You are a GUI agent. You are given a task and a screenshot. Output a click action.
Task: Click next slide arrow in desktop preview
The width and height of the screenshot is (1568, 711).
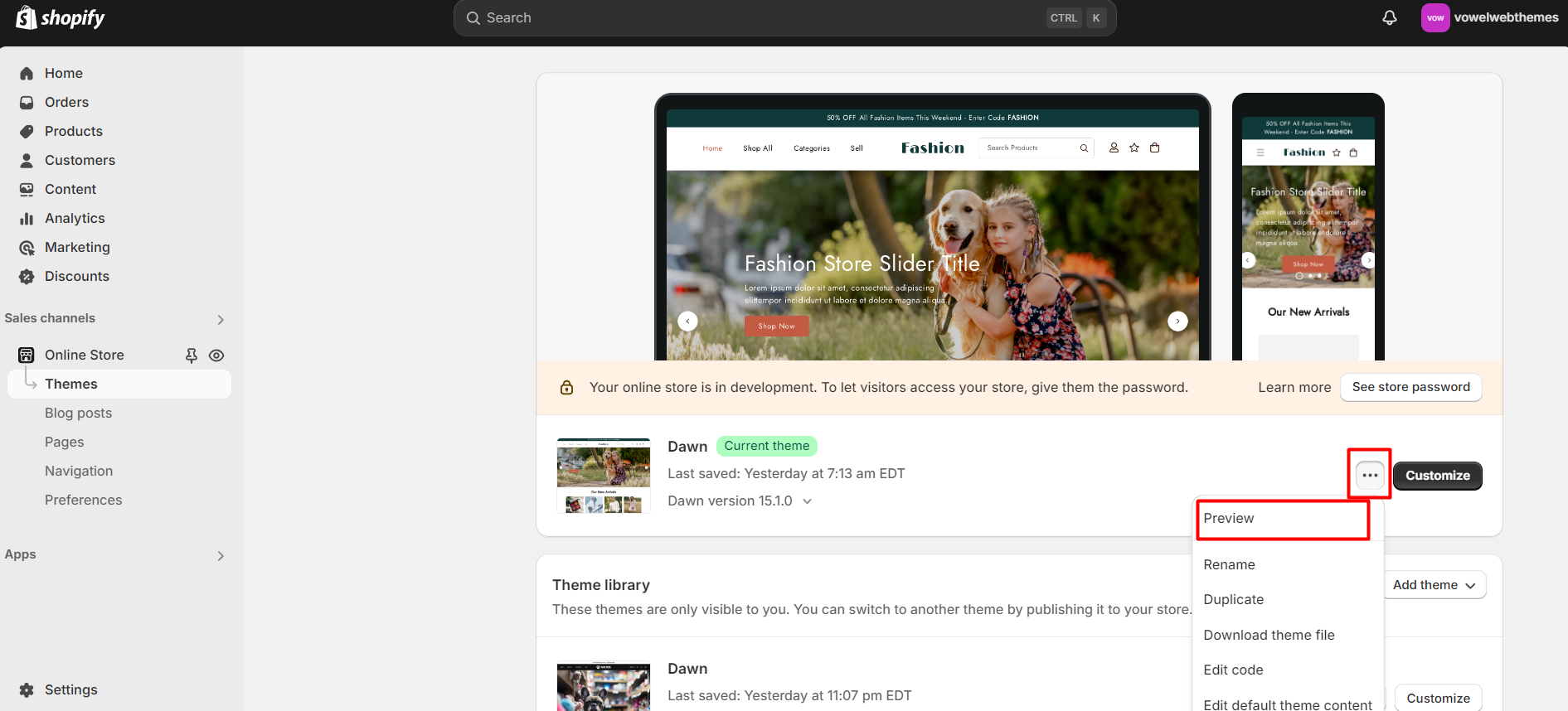click(1177, 322)
